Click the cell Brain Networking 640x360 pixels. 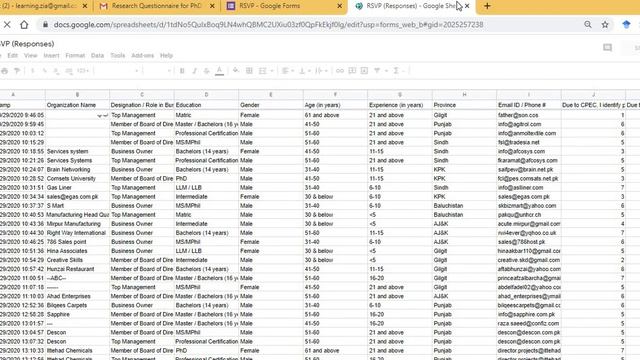[x=77, y=170]
